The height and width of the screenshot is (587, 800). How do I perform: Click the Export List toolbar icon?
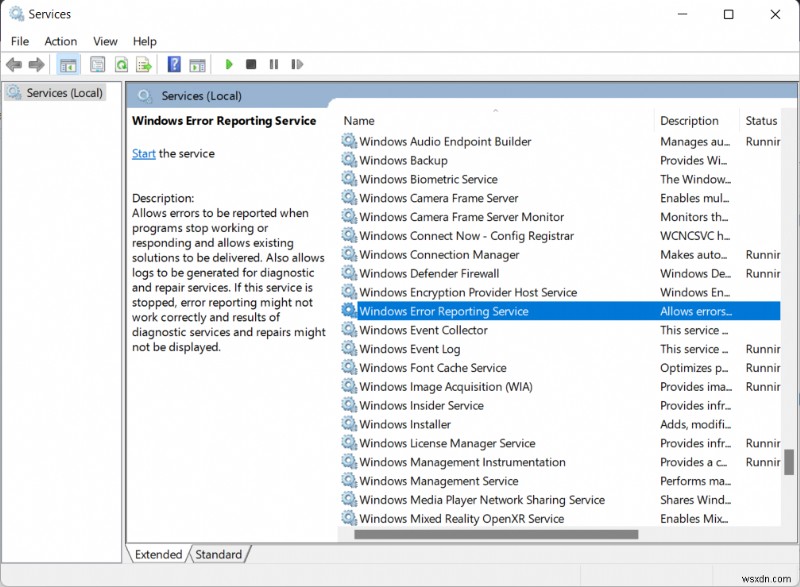click(x=144, y=65)
